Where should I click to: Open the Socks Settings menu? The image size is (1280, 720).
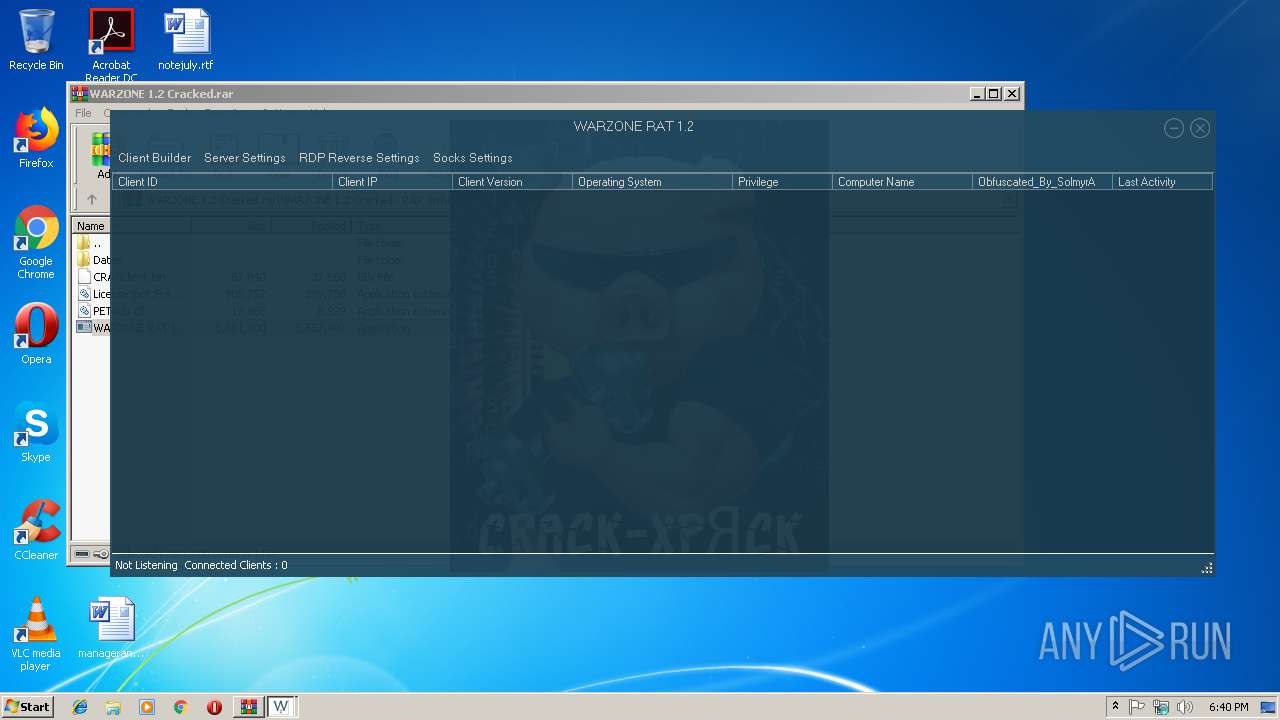tap(472, 158)
